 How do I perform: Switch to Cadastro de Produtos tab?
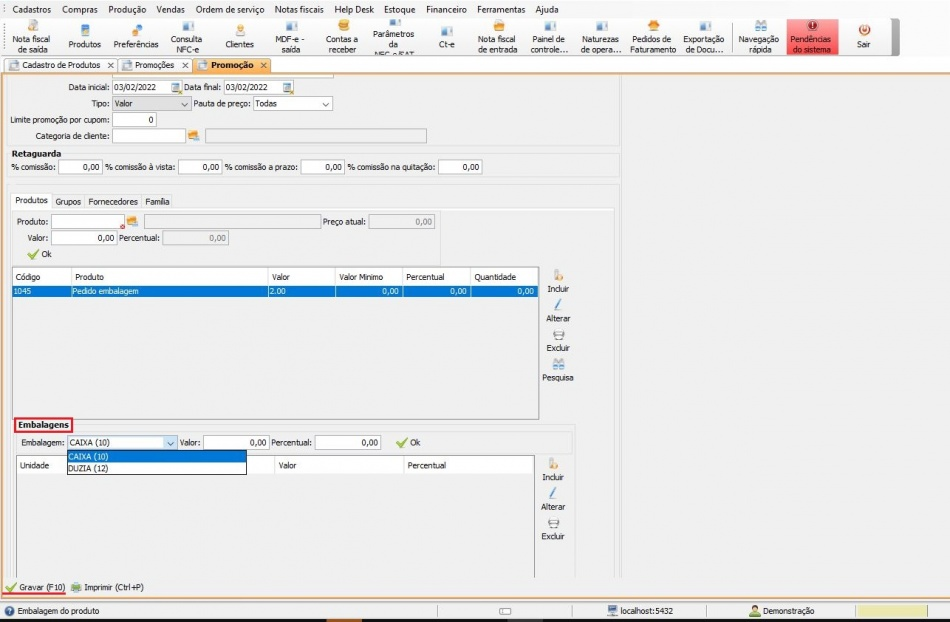tap(60, 65)
